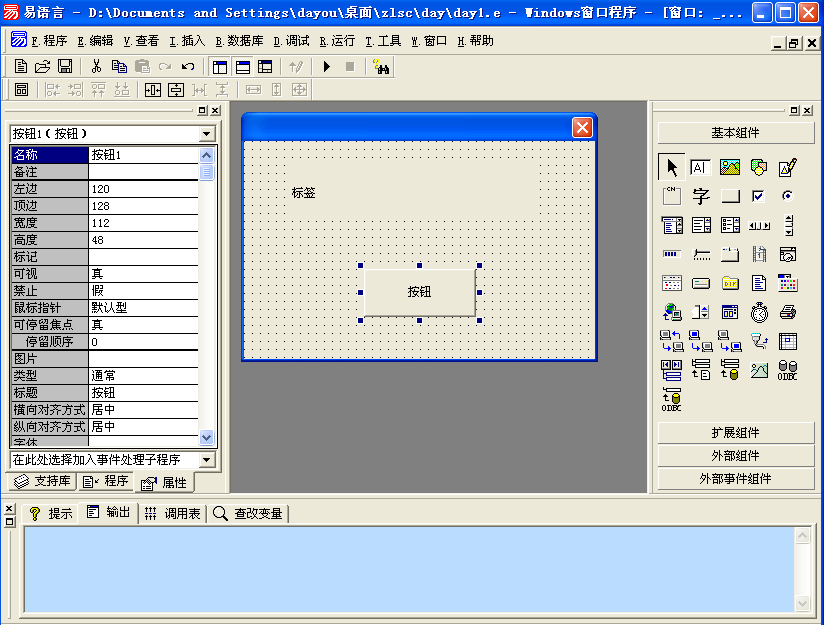
Task: Click the vertical center-in-window alignment icon
Action: click(x=176, y=90)
